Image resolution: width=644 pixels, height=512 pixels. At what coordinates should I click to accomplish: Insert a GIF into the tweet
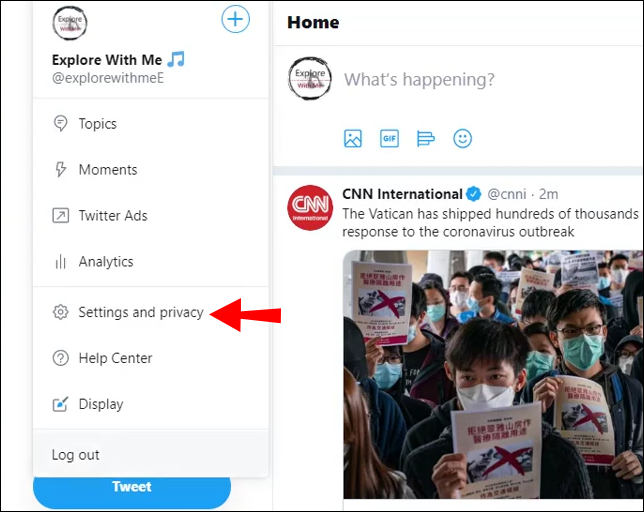tap(389, 139)
